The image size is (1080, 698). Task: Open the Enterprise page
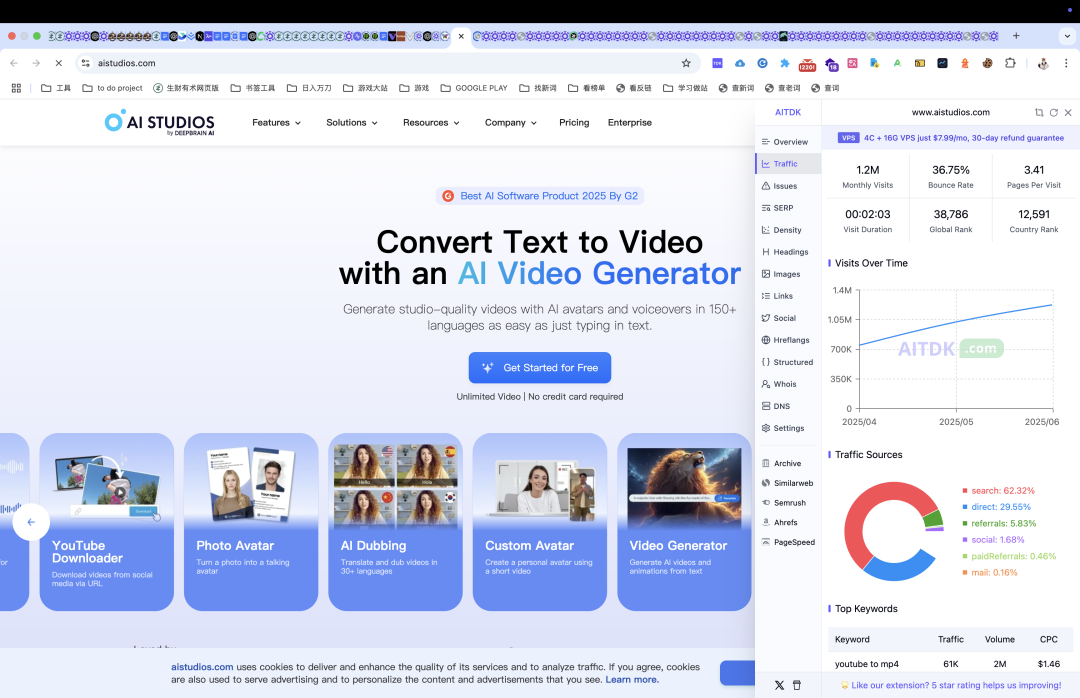point(630,123)
